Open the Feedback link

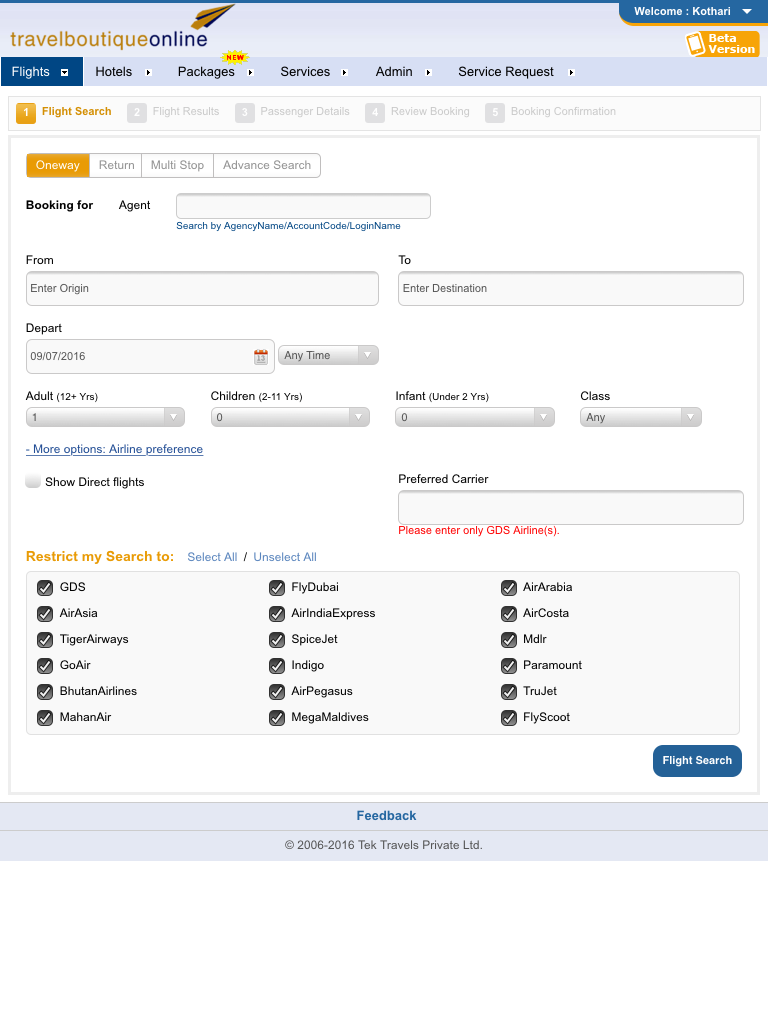coord(386,816)
